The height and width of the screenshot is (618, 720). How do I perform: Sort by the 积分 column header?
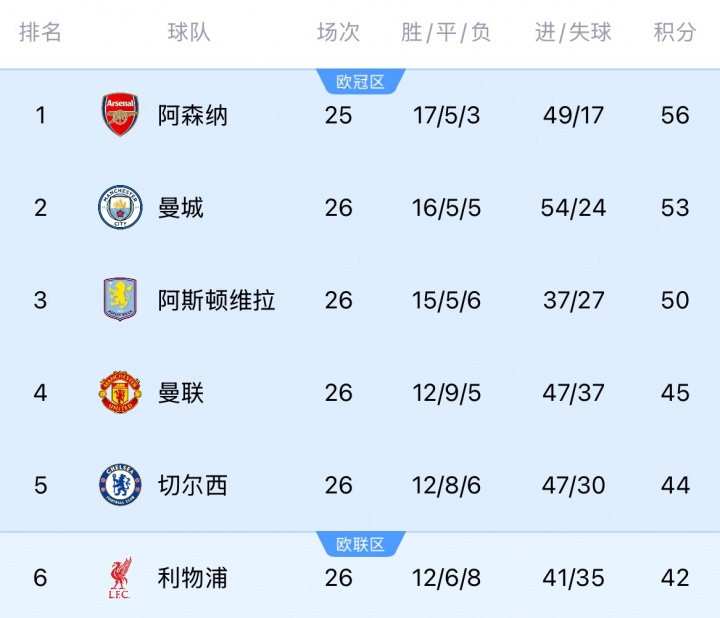(x=675, y=32)
